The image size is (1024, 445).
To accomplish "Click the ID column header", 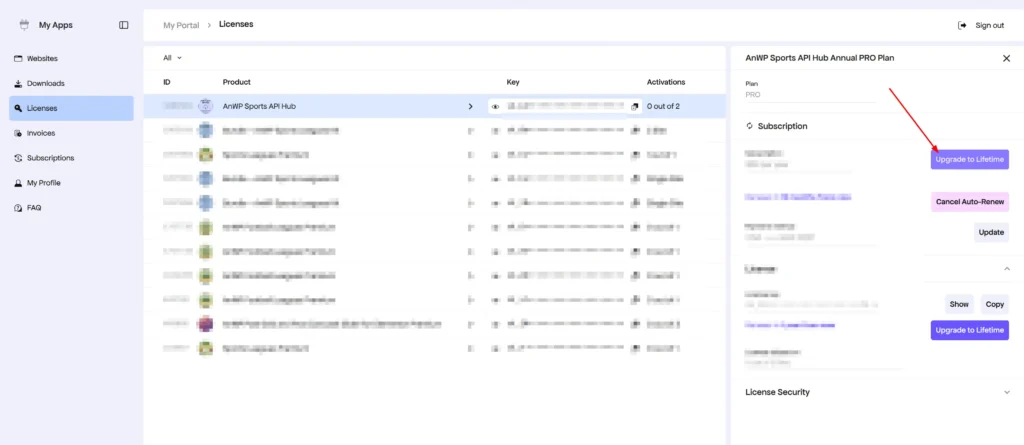I will click(167, 82).
